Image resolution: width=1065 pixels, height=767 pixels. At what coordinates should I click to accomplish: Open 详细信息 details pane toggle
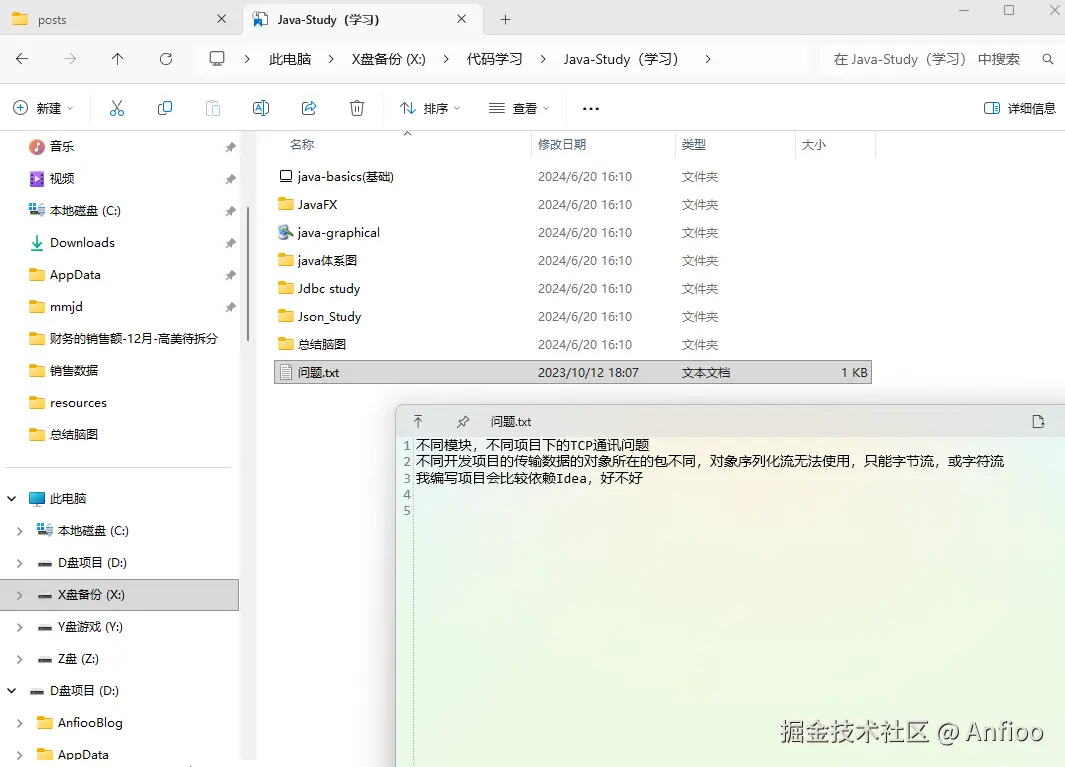(x=1019, y=108)
